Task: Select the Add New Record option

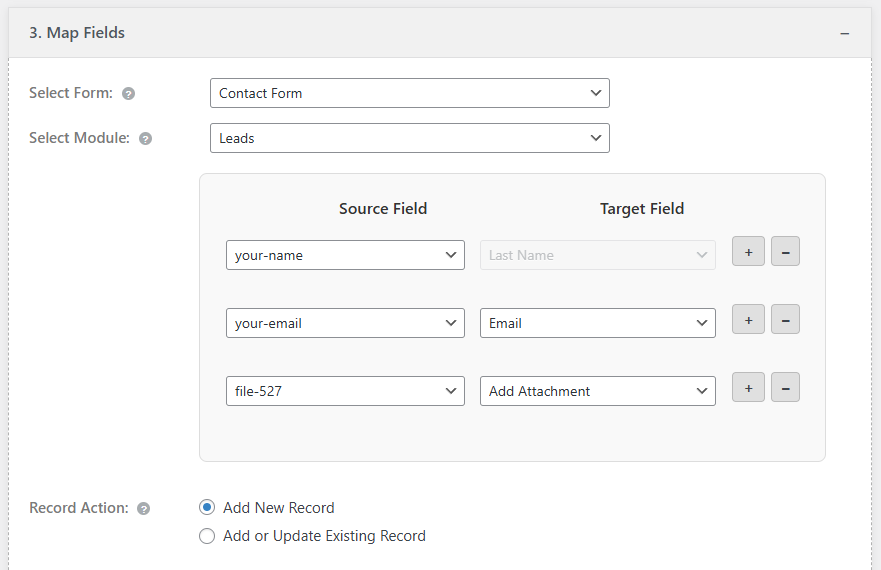Action: coord(207,507)
